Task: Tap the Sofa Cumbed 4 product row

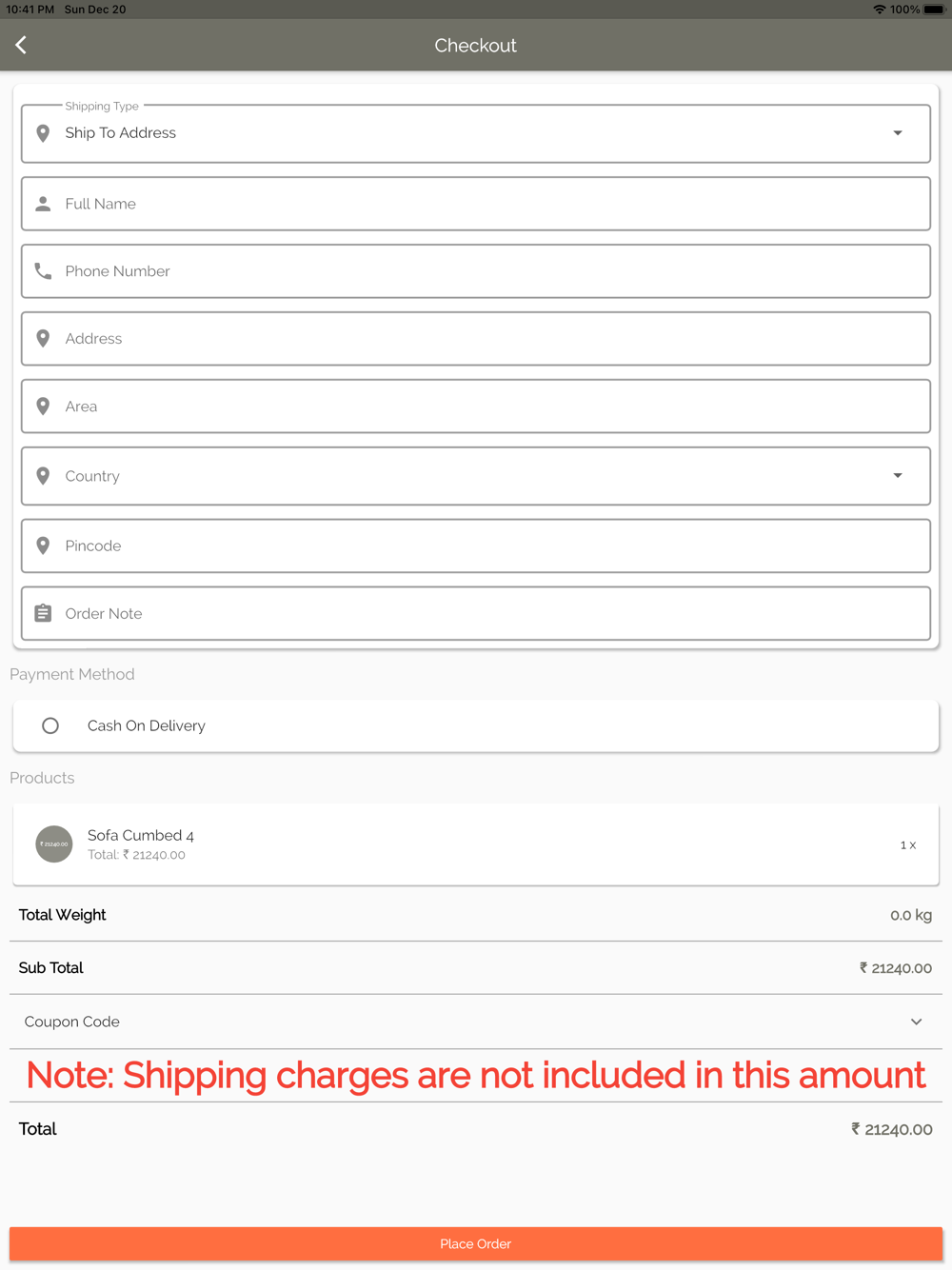Action: click(476, 844)
